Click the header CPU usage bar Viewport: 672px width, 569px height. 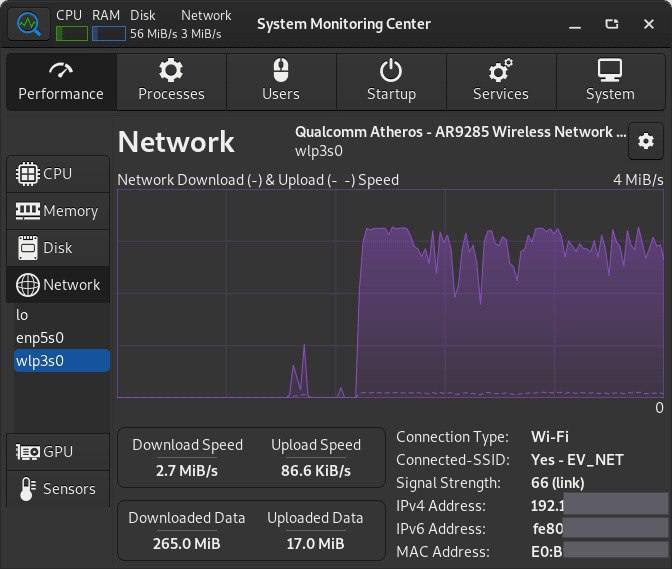[x=72, y=34]
